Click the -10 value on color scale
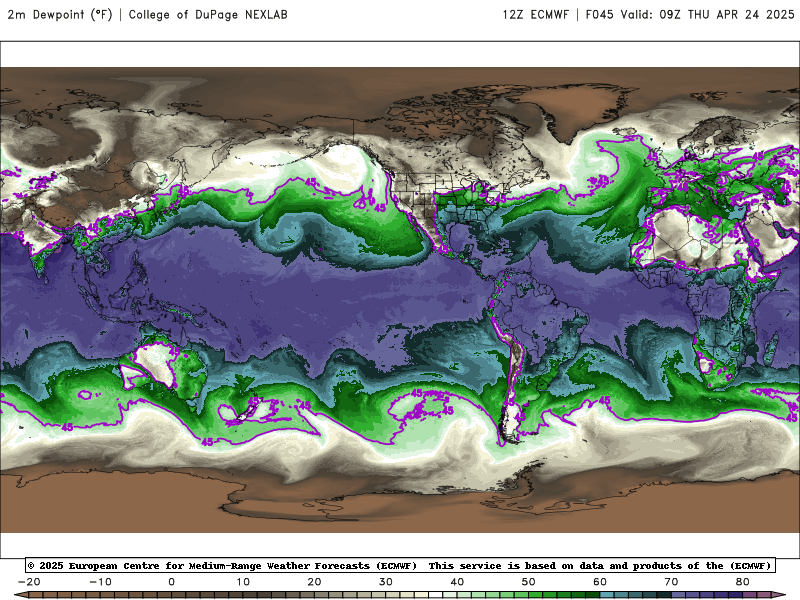The image size is (800, 600). [x=101, y=582]
